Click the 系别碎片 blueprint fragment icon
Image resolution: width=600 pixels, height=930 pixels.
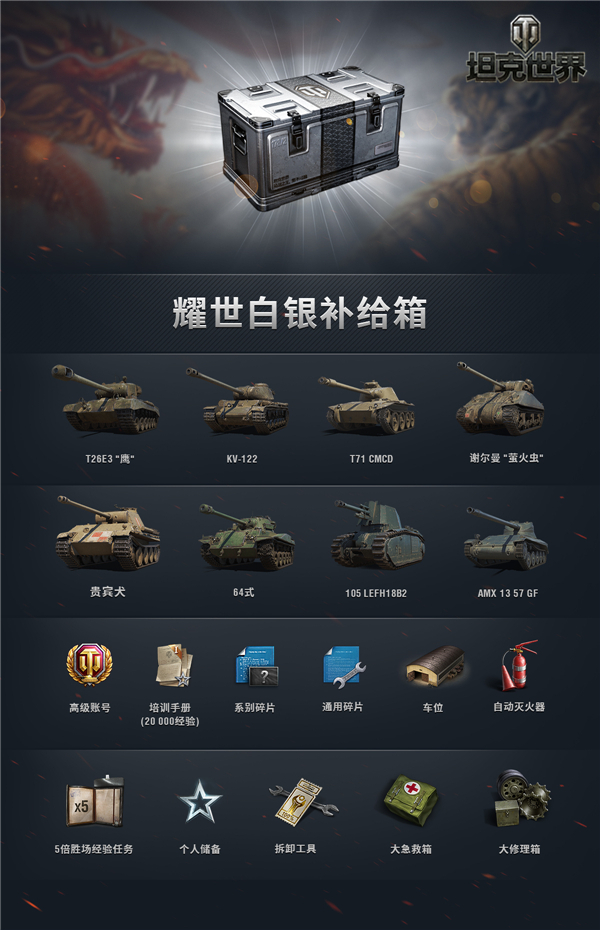(257, 667)
